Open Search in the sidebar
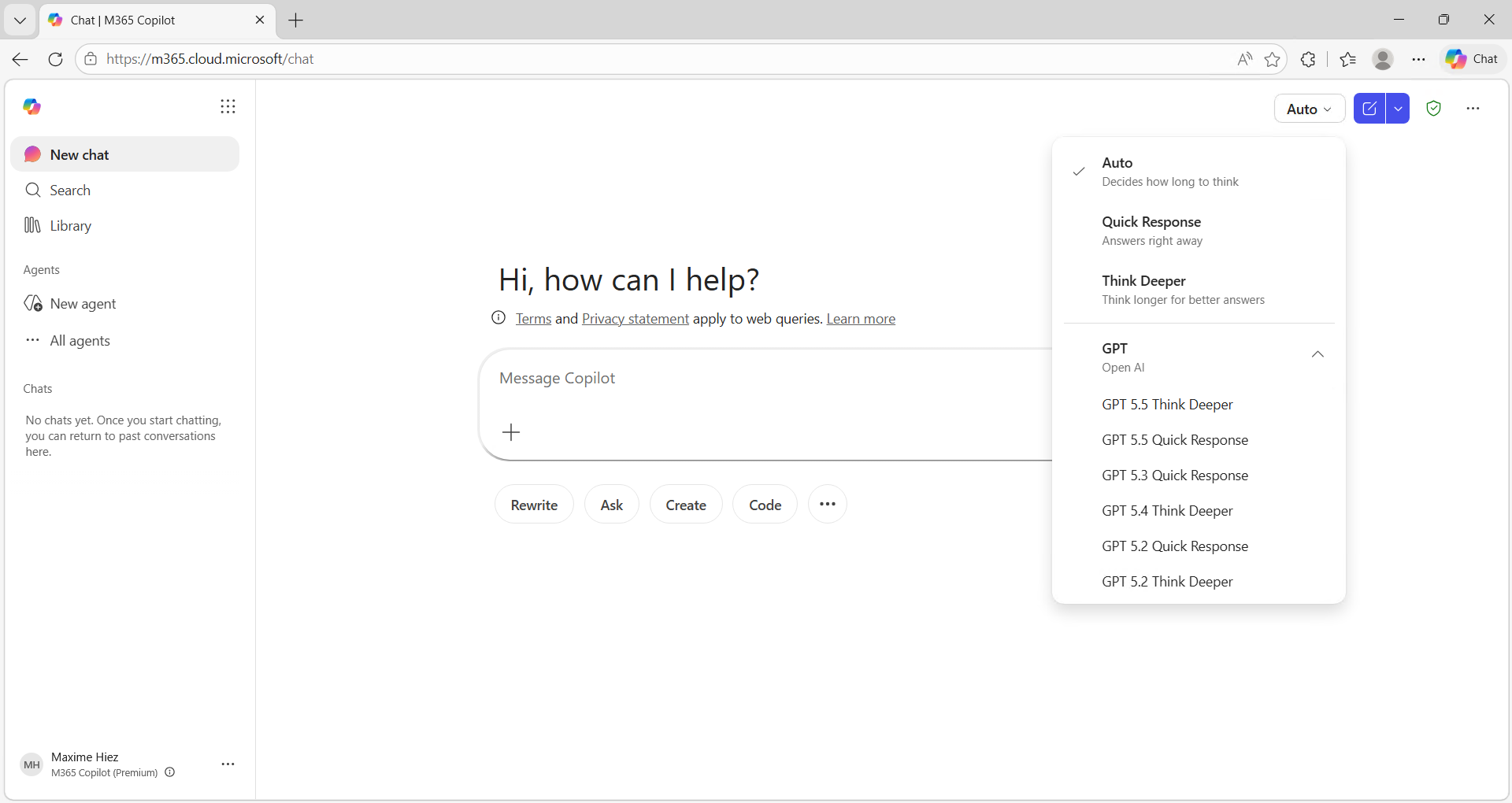The height and width of the screenshot is (803, 1512). 125,190
